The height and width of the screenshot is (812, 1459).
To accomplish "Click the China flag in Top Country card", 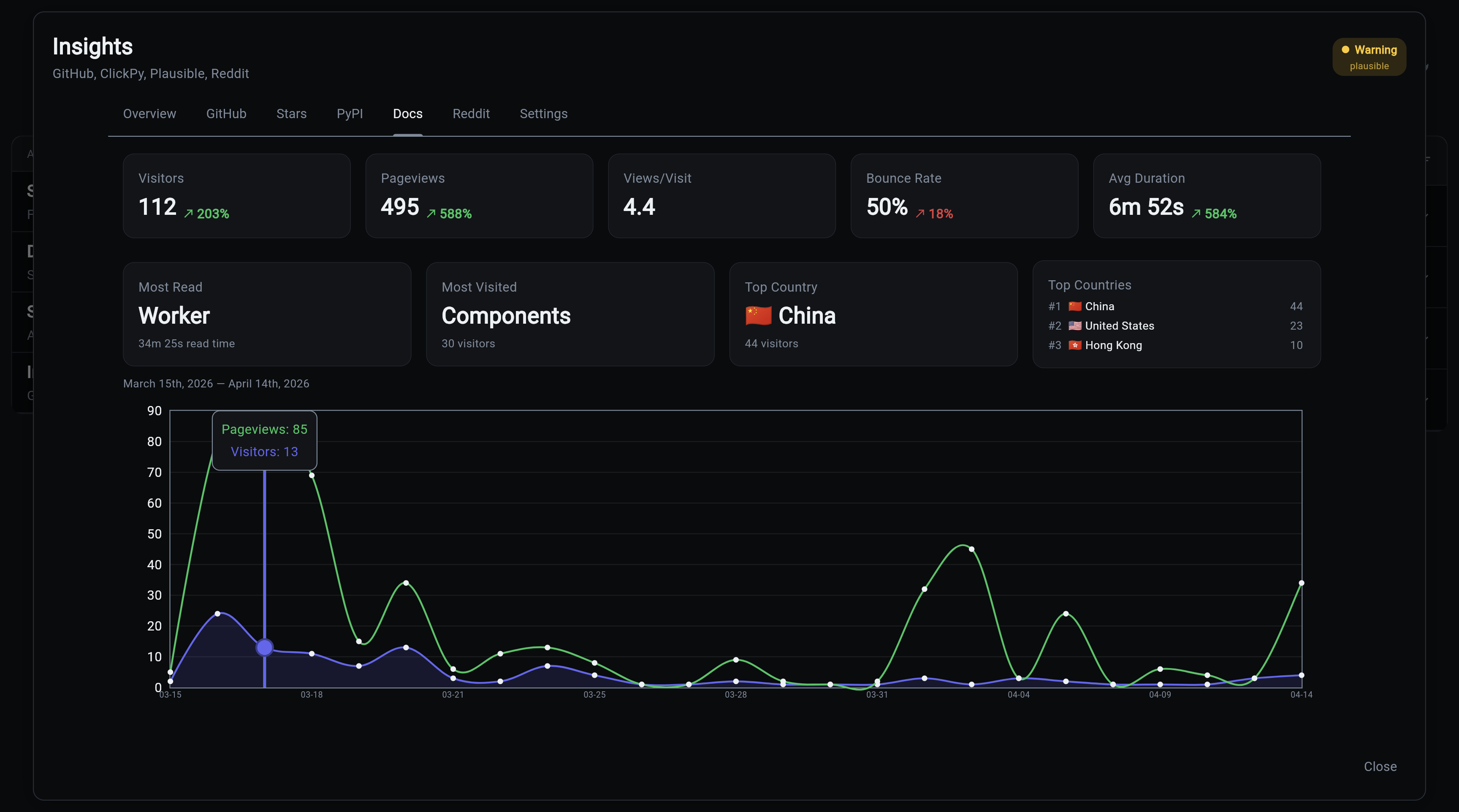I will pyautogui.click(x=758, y=315).
